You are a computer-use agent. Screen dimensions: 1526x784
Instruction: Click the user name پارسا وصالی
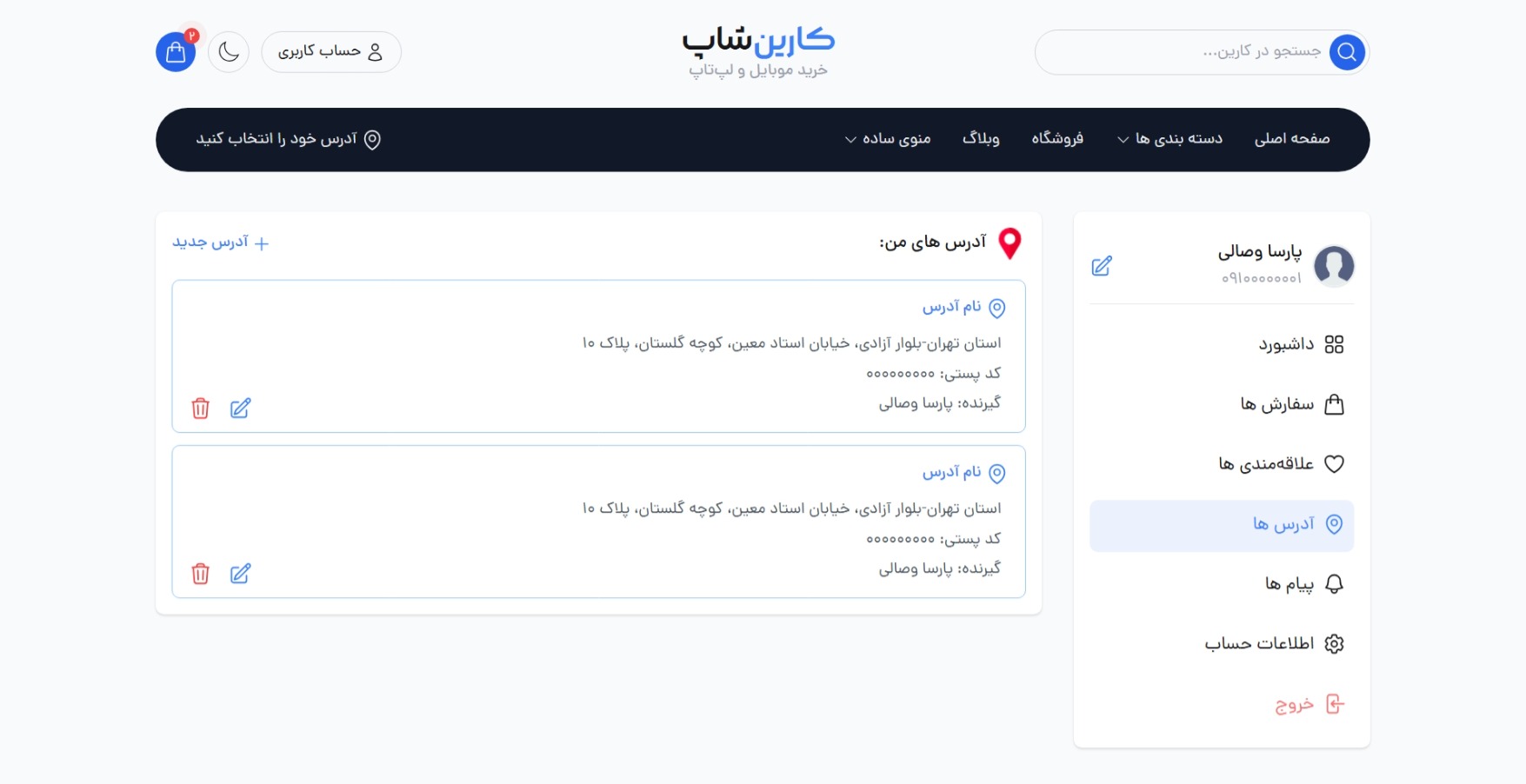coord(1260,252)
